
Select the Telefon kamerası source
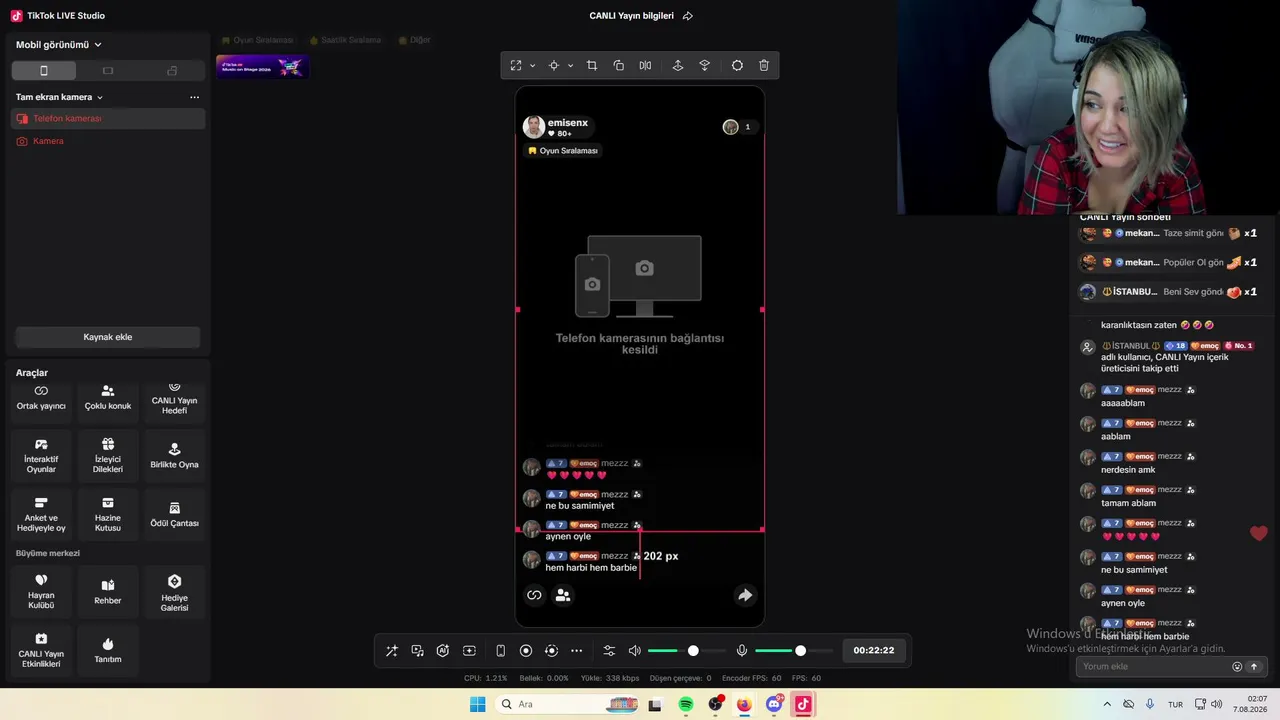[108, 118]
